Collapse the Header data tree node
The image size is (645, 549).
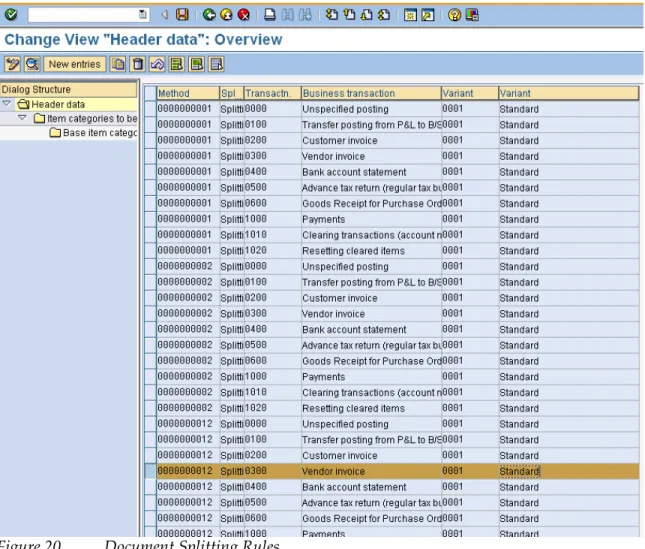click(7, 104)
